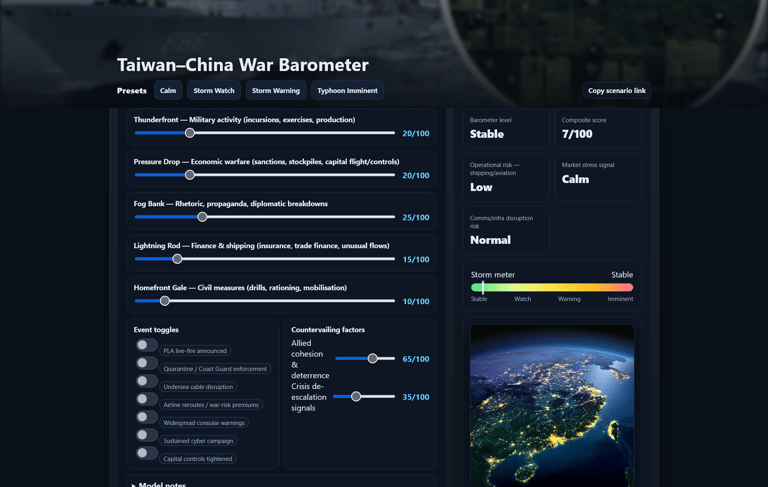
Task: Click the Thunderfront 20/100 value
Action: pyautogui.click(x=416, y=133)
